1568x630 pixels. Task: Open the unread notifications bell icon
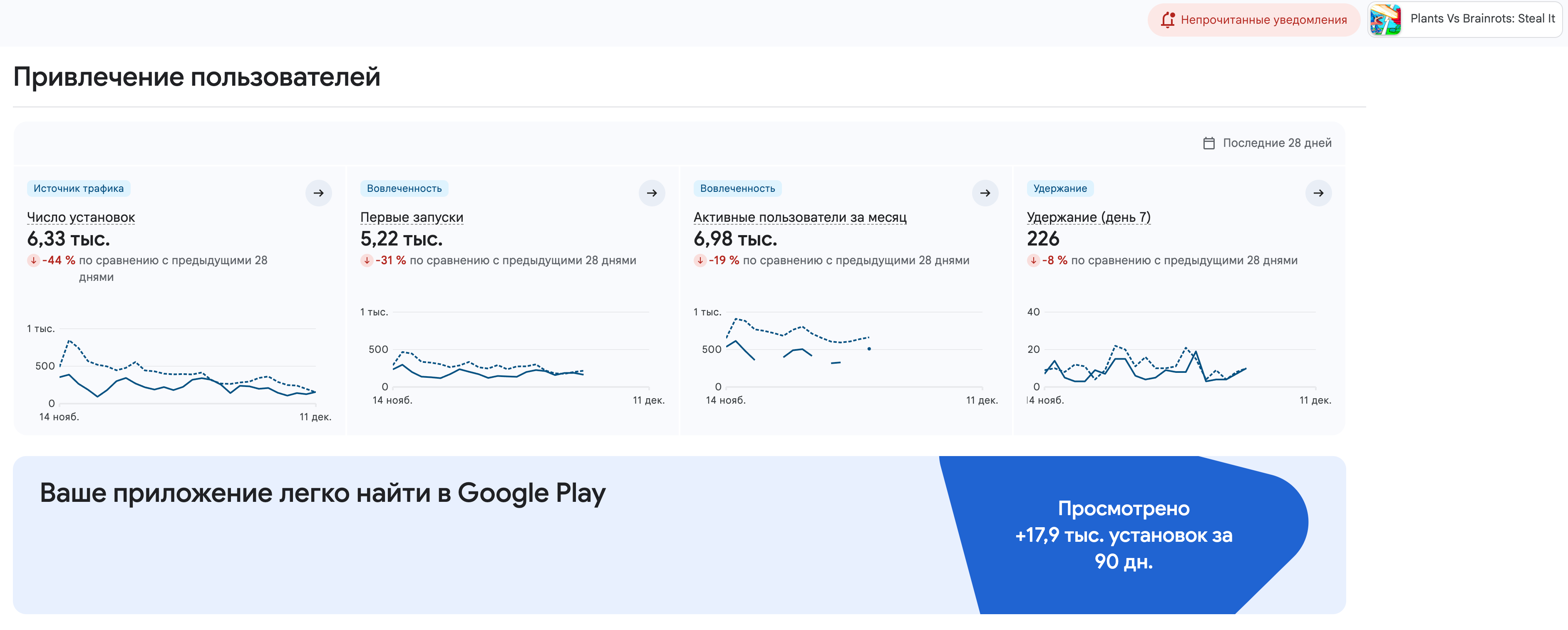[1169, 20]
